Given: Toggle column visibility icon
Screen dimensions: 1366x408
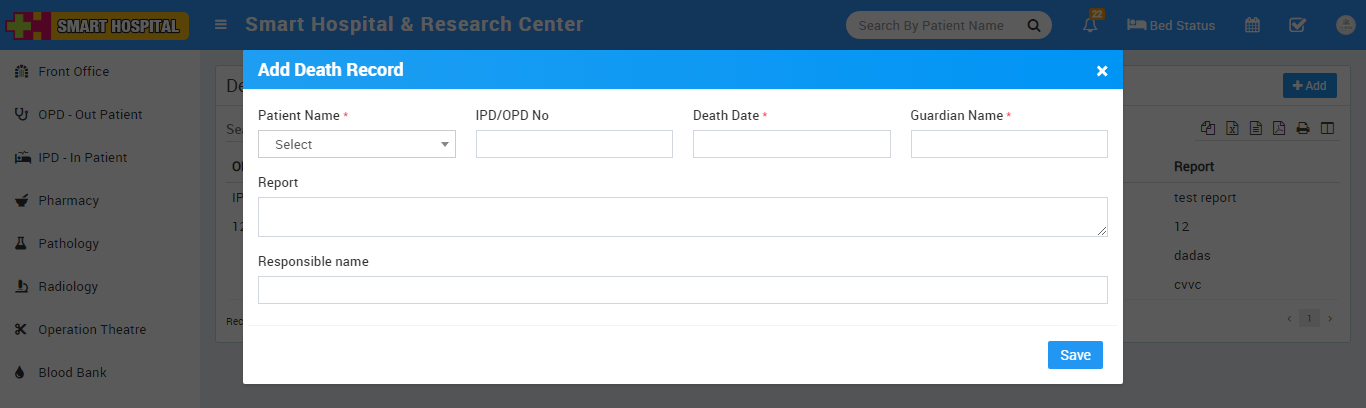Looking at the screenshot, I should (1327, 128).
